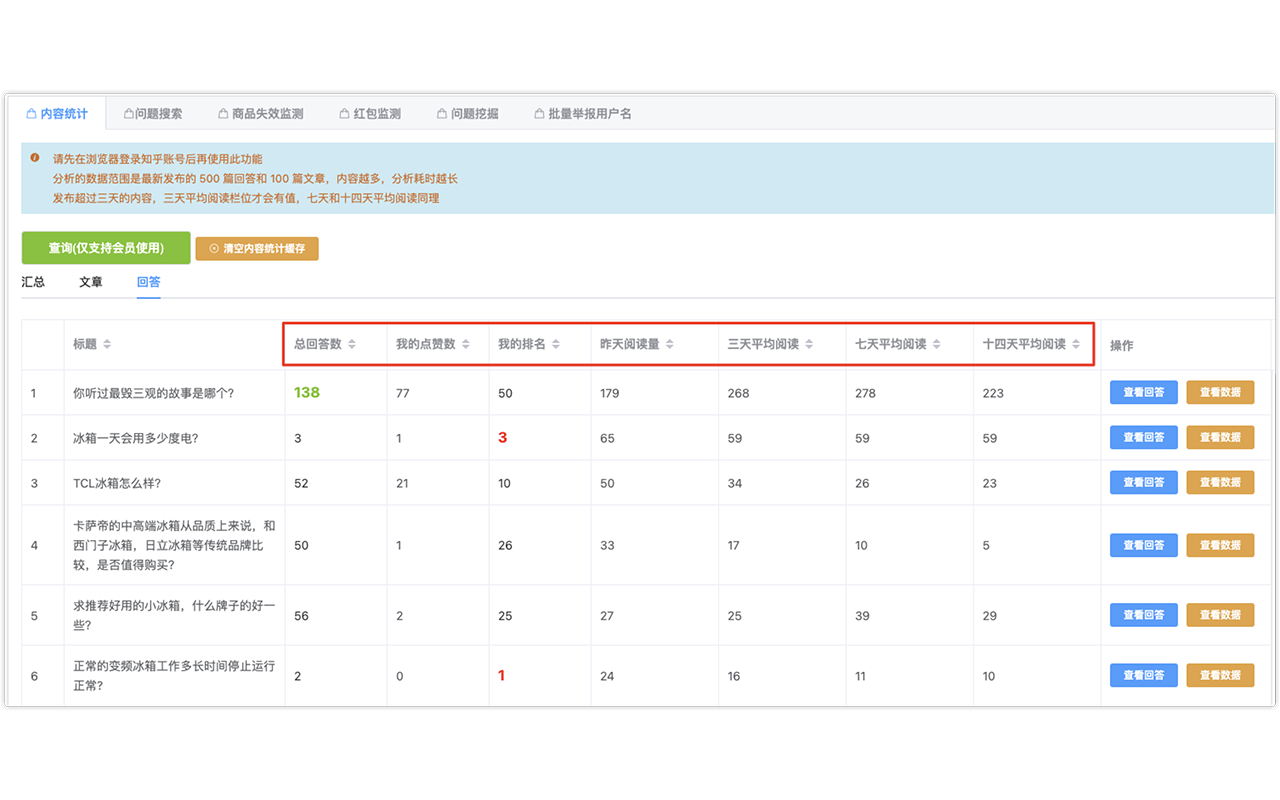Click the green 138 total answers value
Image resolution: width=1280 pixels, height=800 pixels.
pyautogui.click(x=307, y=392)
